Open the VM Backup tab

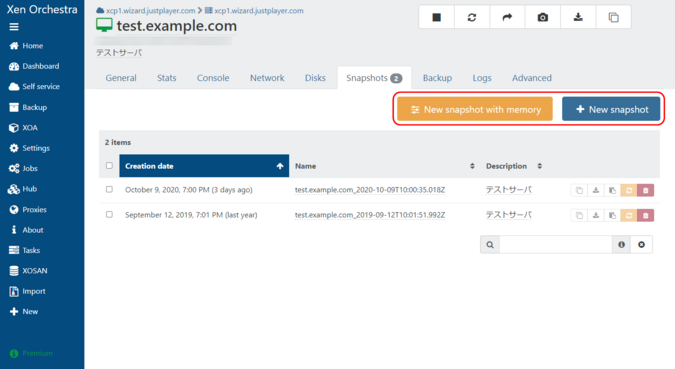click(x=437, y=78)
